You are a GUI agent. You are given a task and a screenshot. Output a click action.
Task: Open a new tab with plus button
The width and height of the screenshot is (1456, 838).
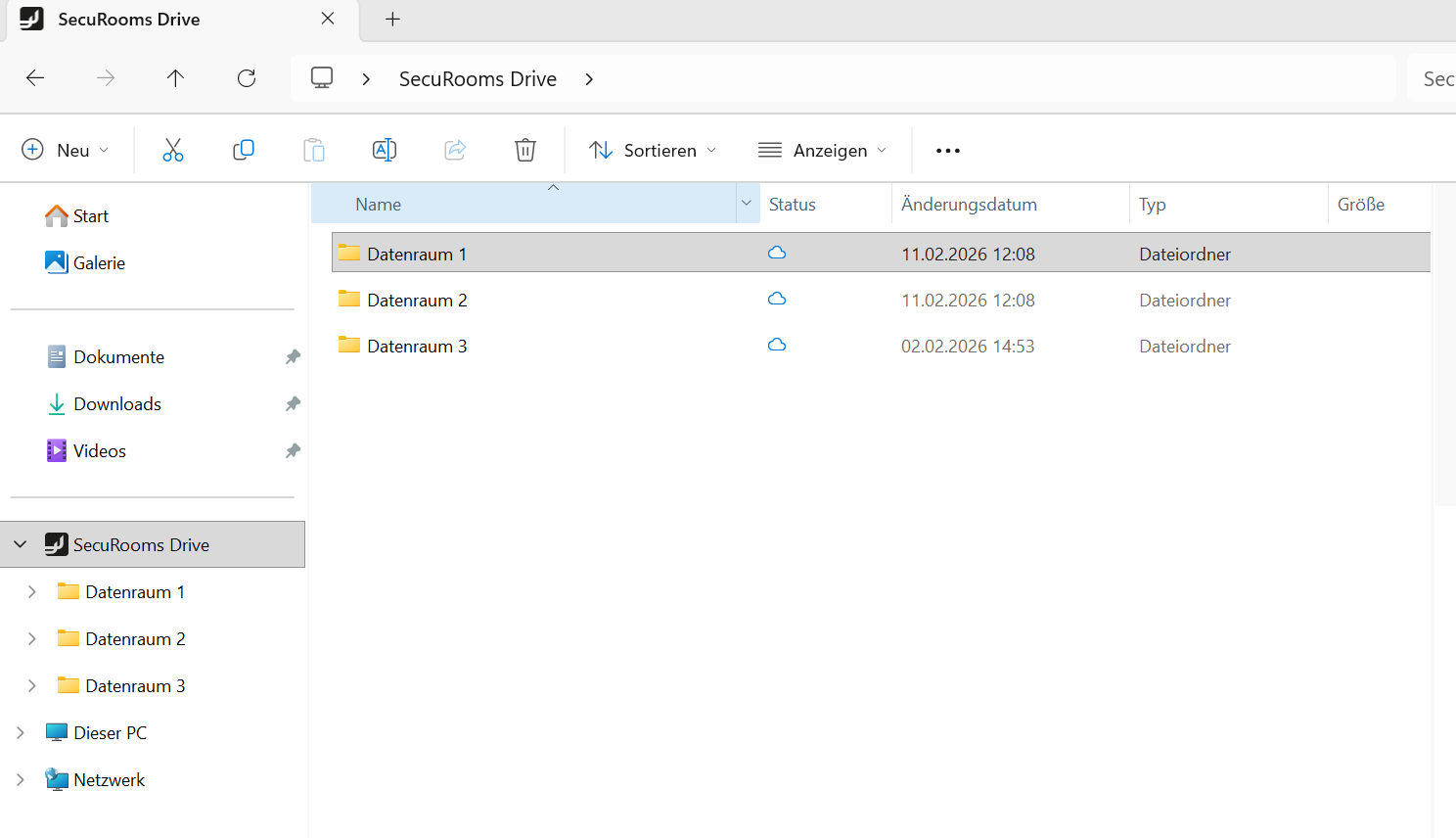pyautogui.click(x=392, y=20)
